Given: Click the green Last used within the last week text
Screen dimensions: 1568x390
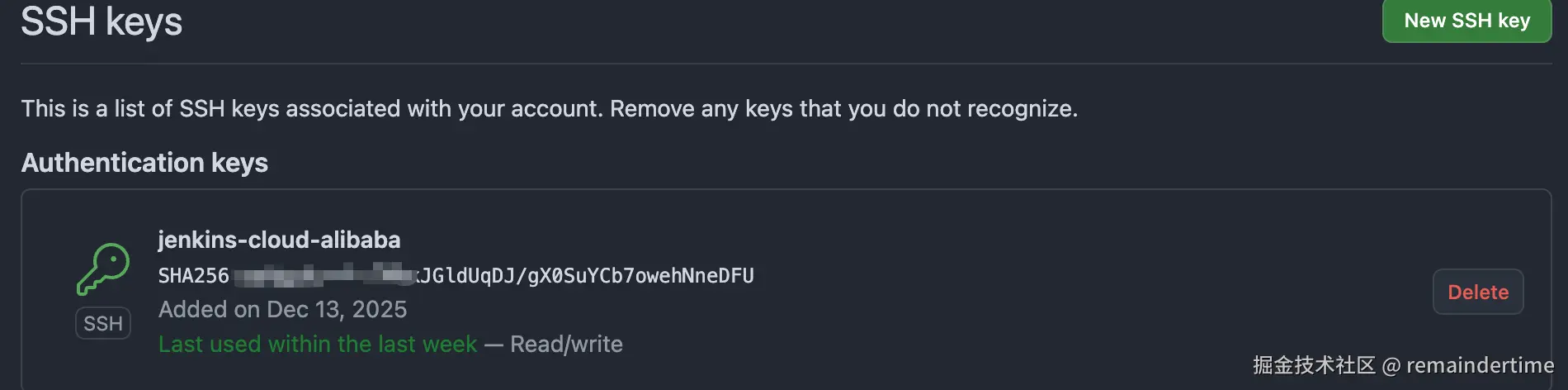Looking at the screenshot, I should coord(318,345).
